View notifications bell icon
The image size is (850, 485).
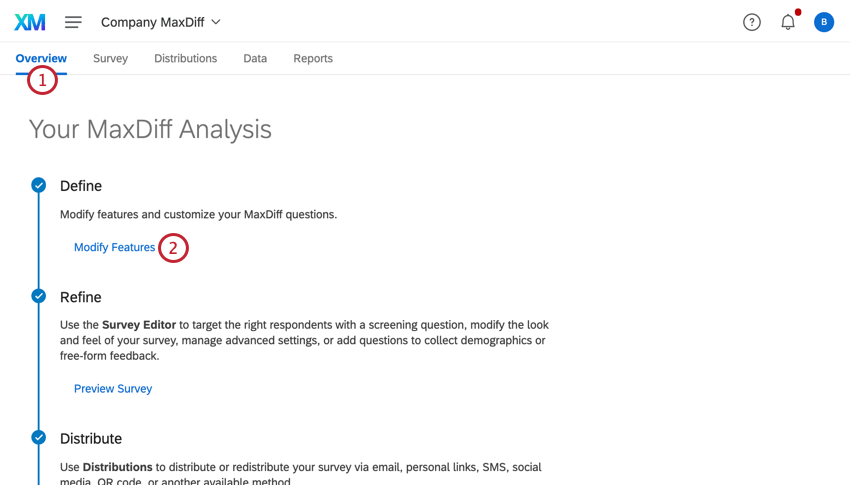point(788,22)
